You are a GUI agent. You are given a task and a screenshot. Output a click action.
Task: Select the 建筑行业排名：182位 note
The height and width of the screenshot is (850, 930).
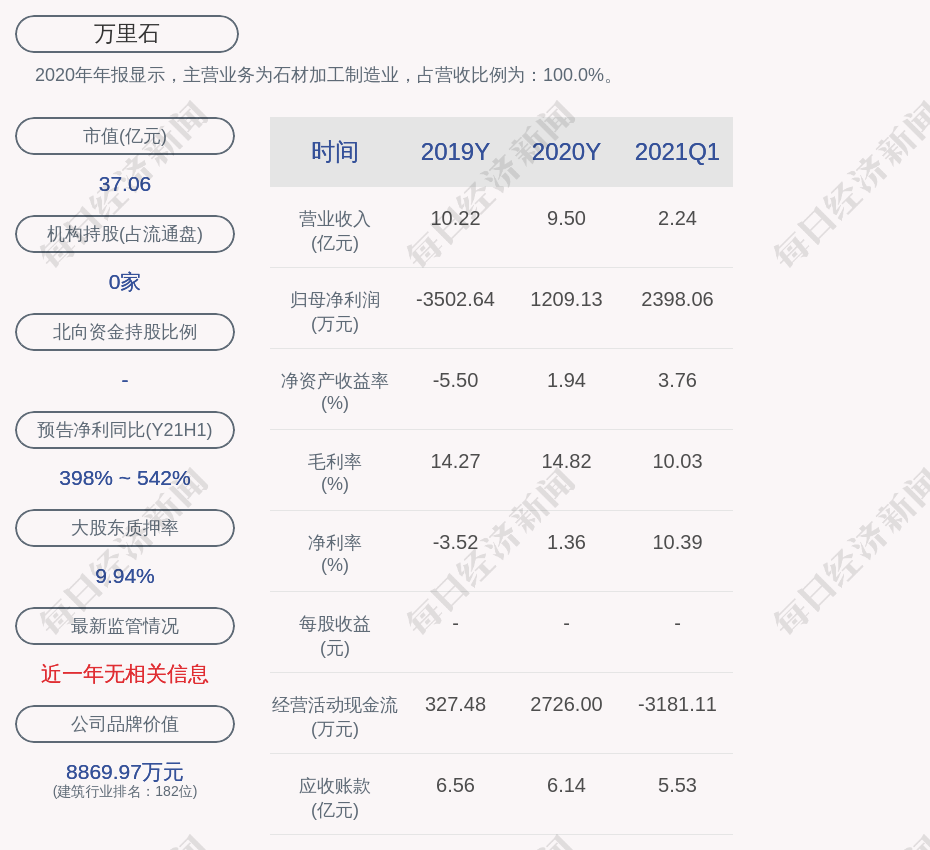tap(125, 791)
